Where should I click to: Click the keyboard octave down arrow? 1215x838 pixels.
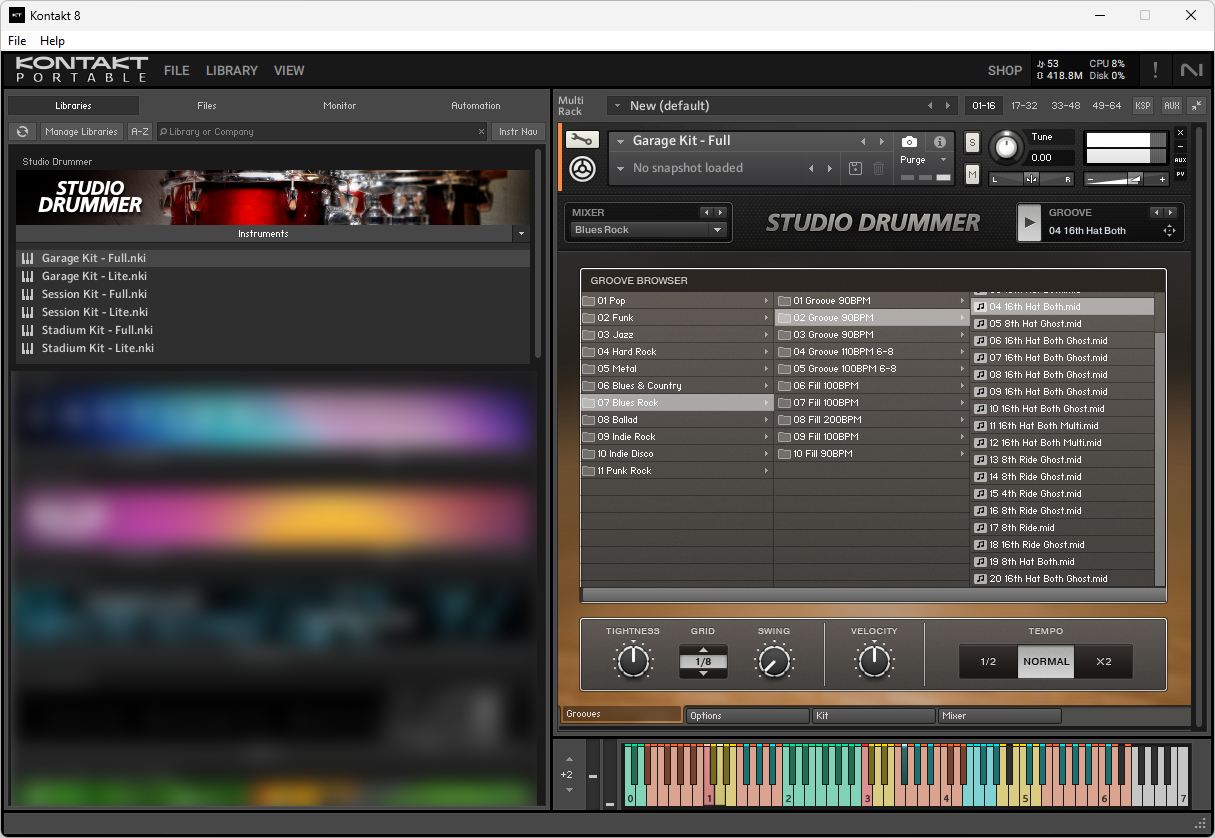[569, 790]
